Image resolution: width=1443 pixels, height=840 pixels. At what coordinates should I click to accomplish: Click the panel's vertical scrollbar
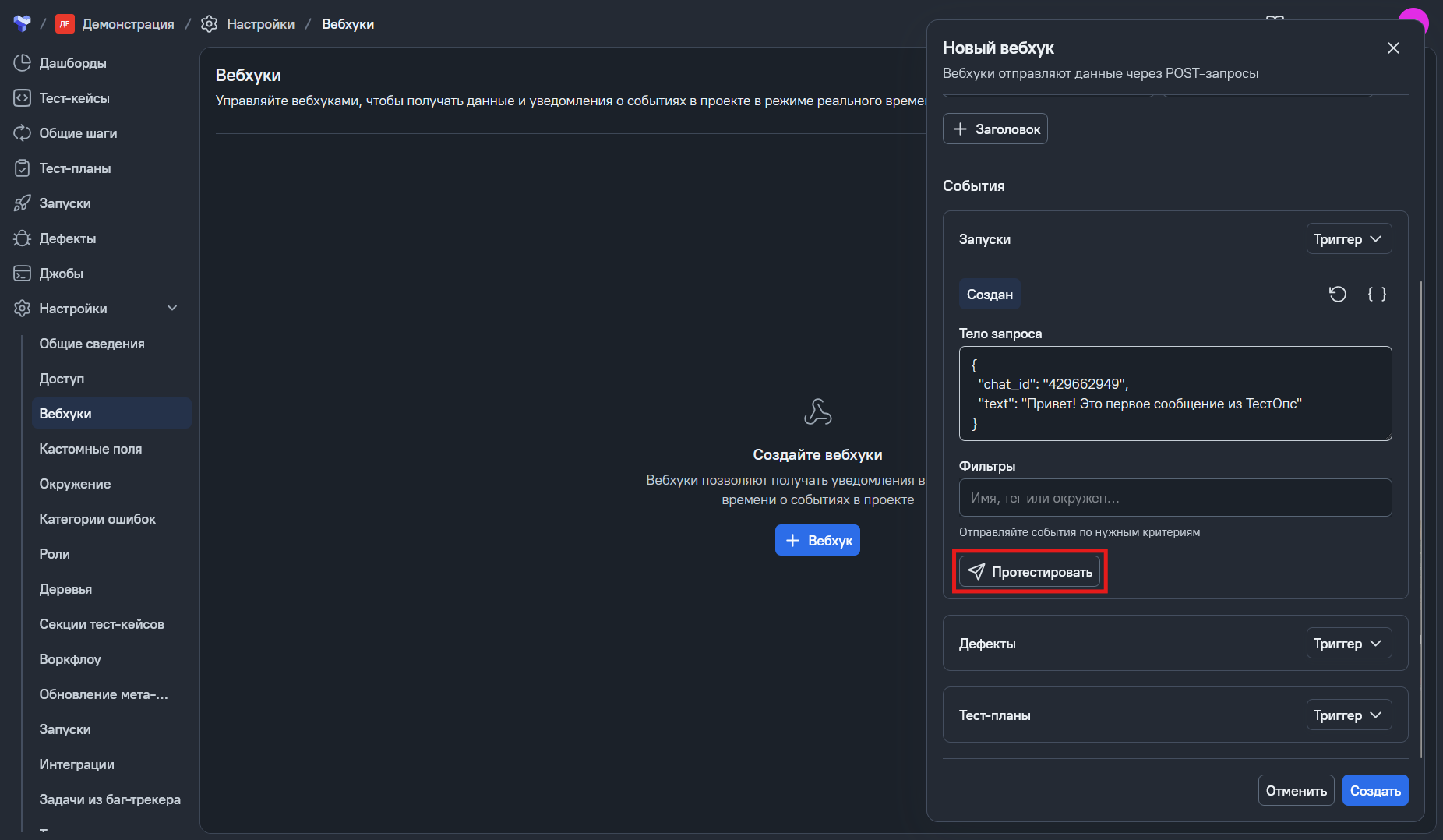[x=1421, y=514]
